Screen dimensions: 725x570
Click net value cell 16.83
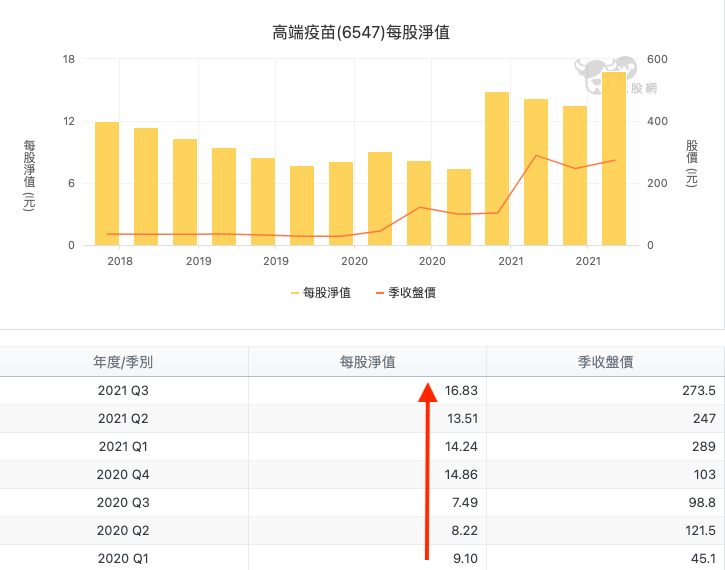point(461,391)
